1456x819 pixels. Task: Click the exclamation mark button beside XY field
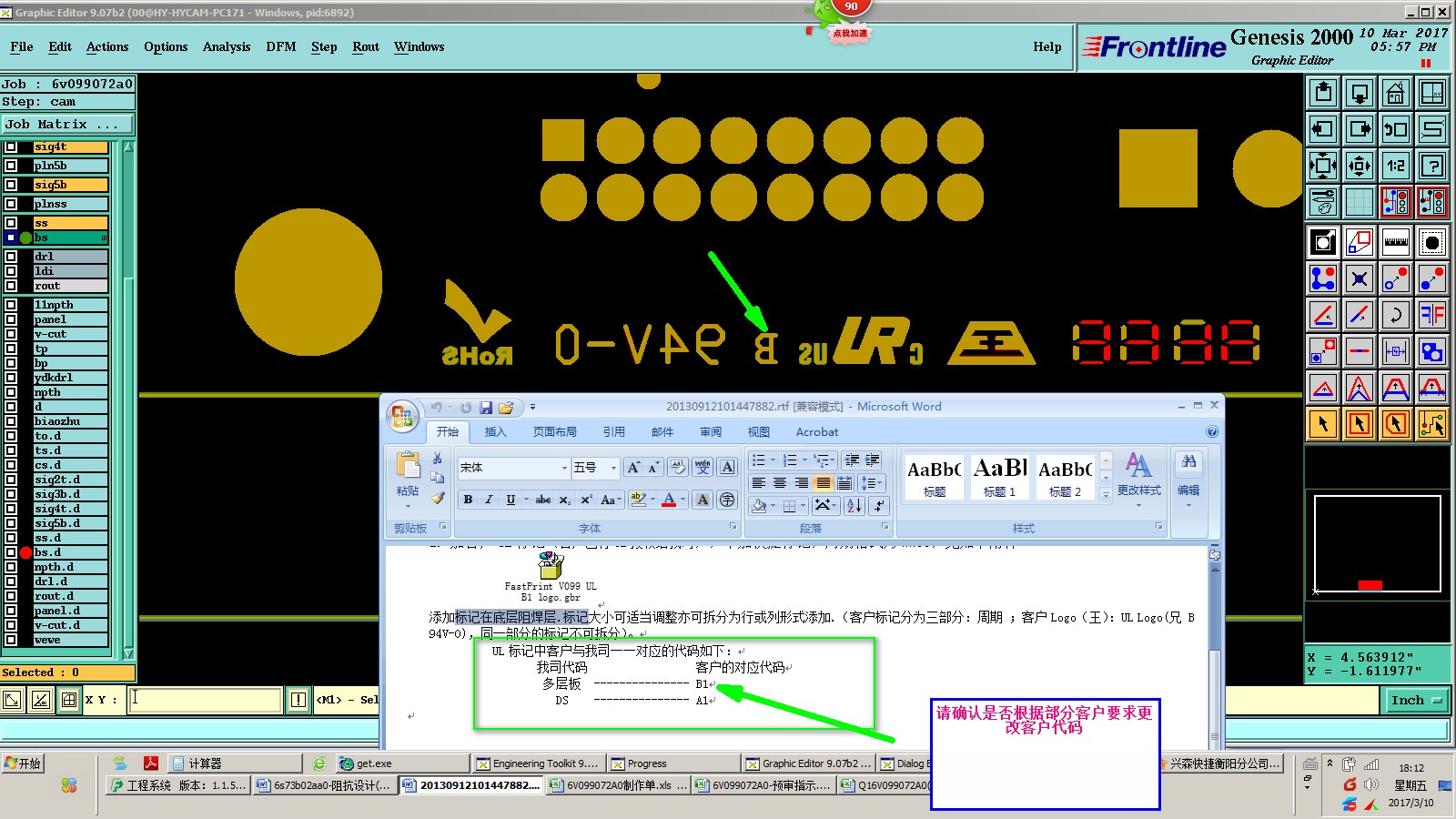[x=298, y=700]
